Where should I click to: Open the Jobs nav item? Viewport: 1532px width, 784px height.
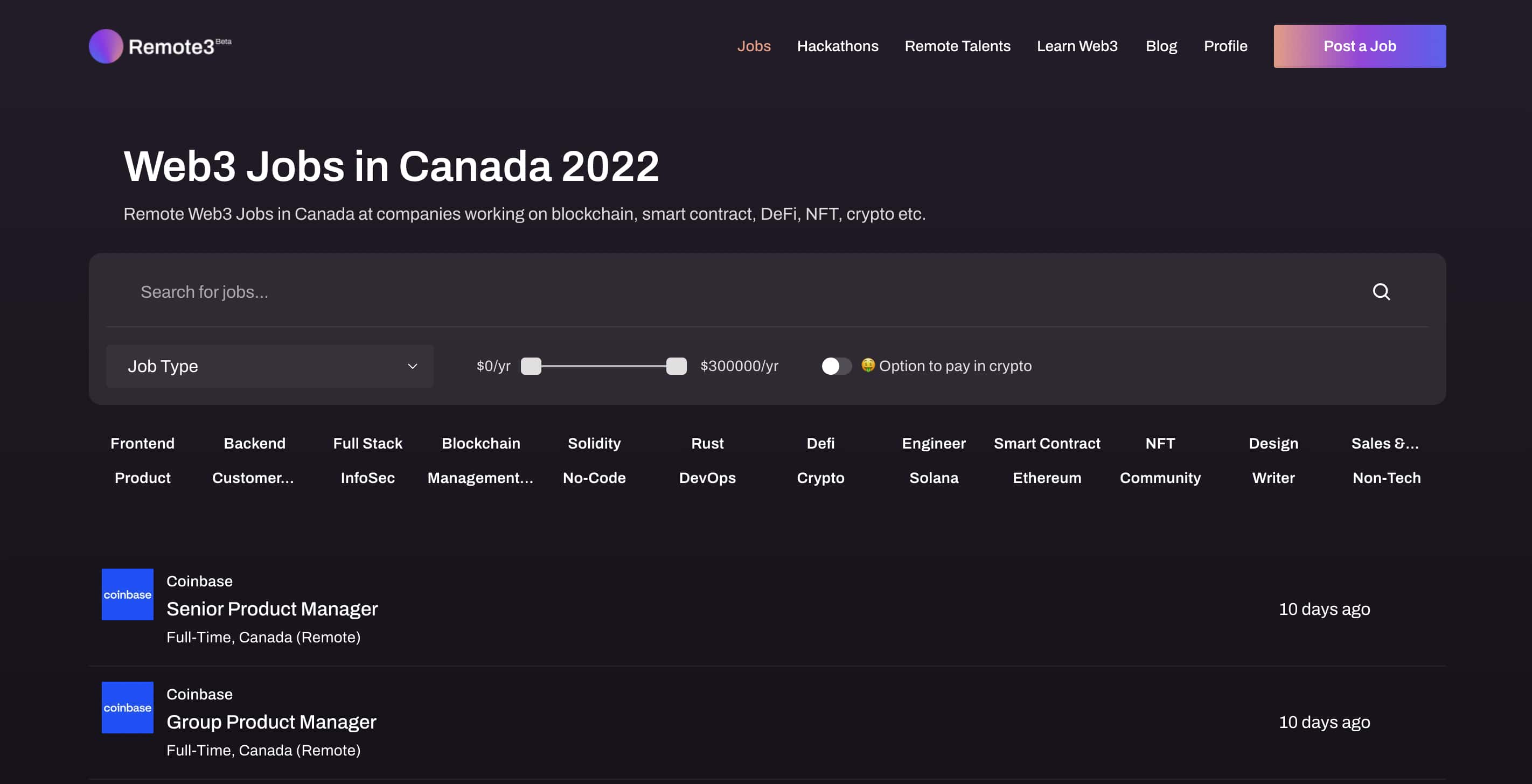(x=754, y=46)
